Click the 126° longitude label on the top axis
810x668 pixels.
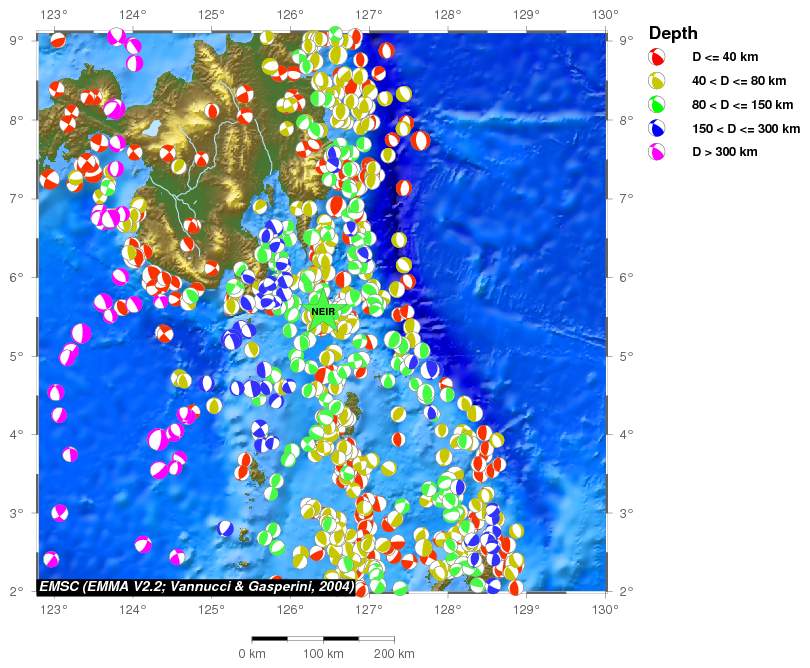tap(290, 15)
